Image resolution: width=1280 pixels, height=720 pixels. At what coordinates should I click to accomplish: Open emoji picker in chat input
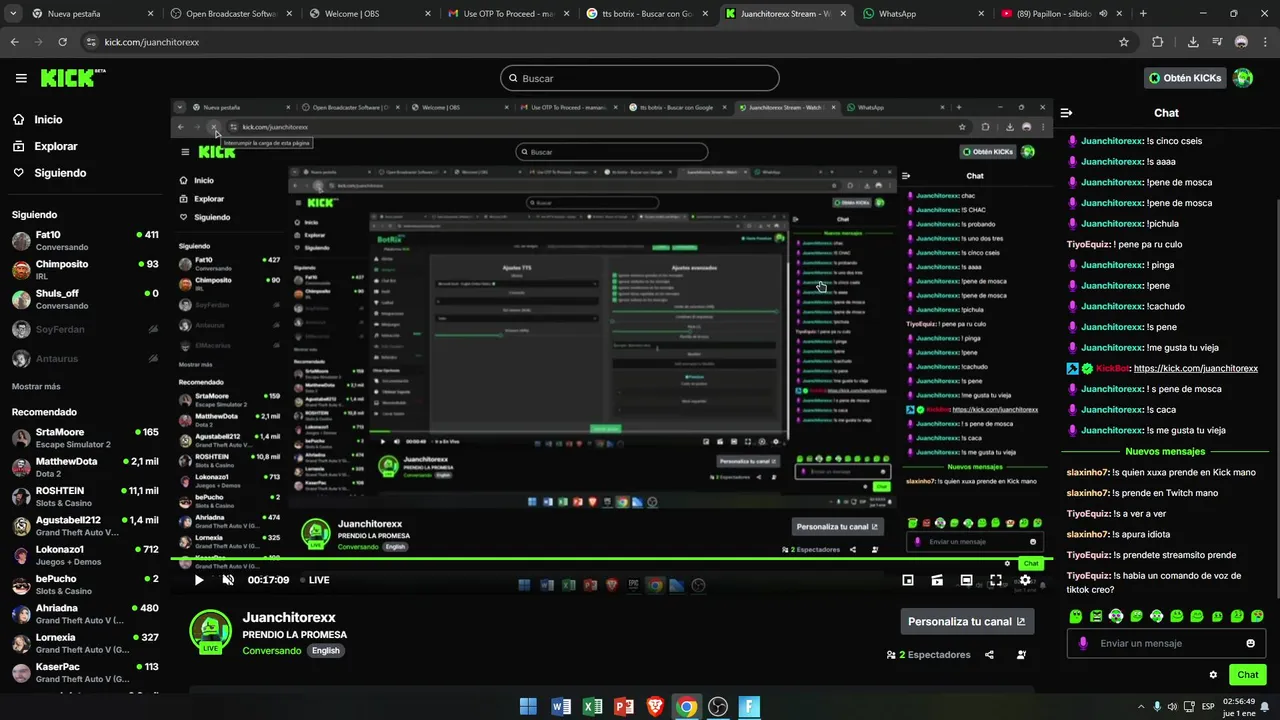click(x=1250, y=643)
